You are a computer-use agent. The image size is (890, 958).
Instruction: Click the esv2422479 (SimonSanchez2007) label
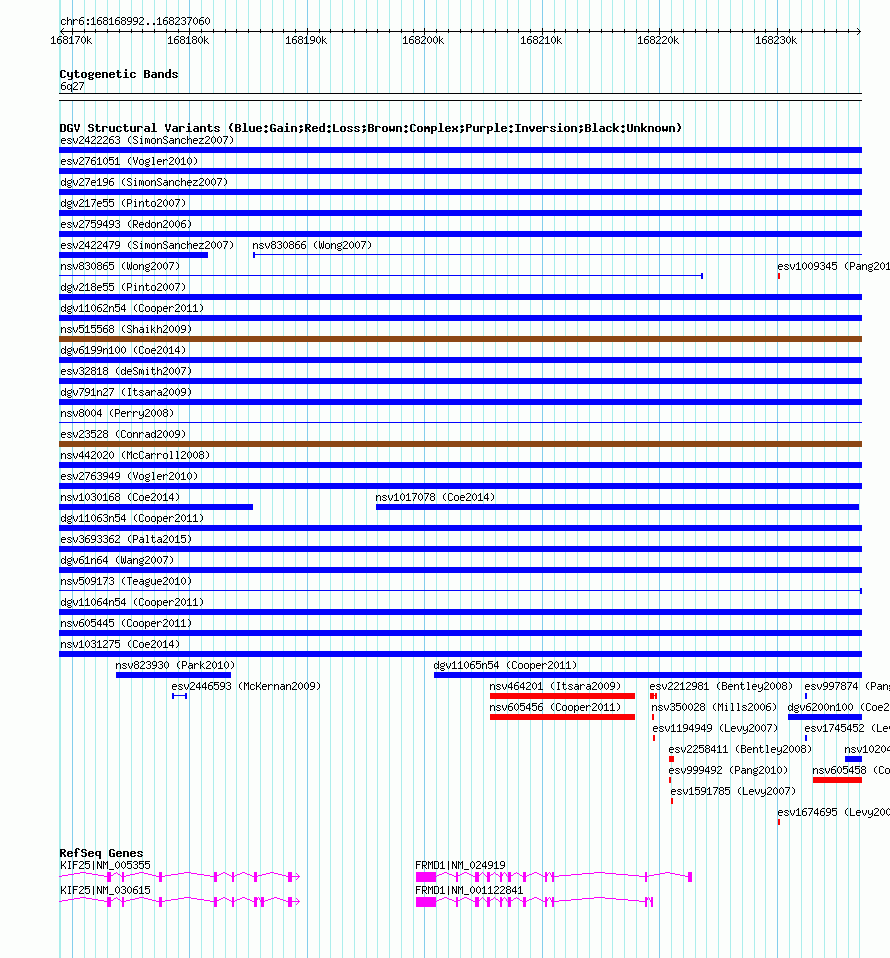coord(147,245)
